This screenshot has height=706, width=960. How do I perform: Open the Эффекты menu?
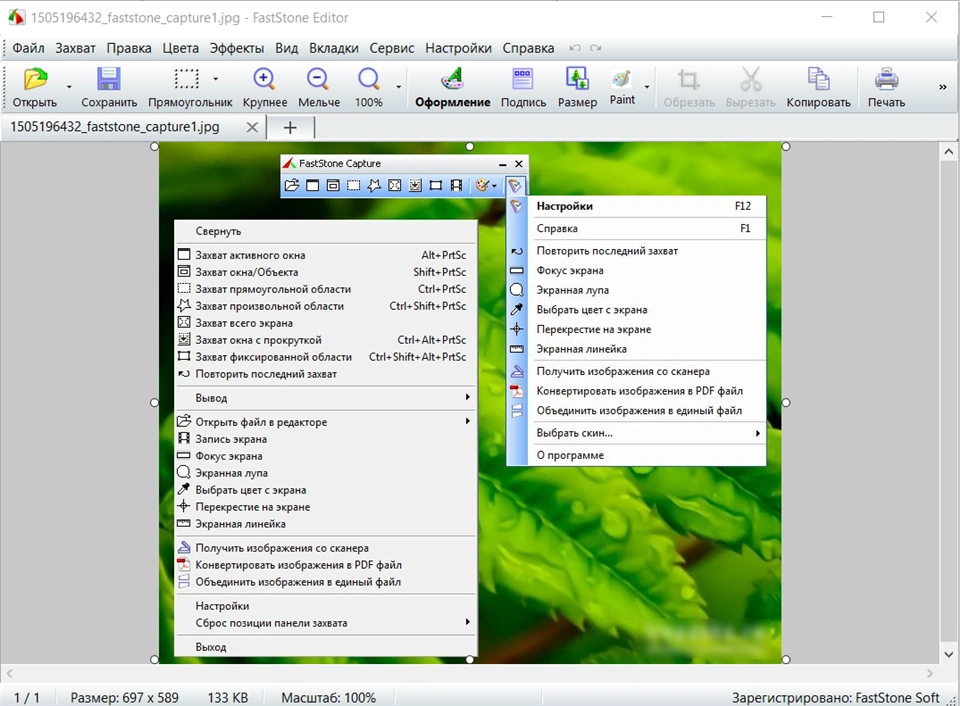[x=237, y=48]
